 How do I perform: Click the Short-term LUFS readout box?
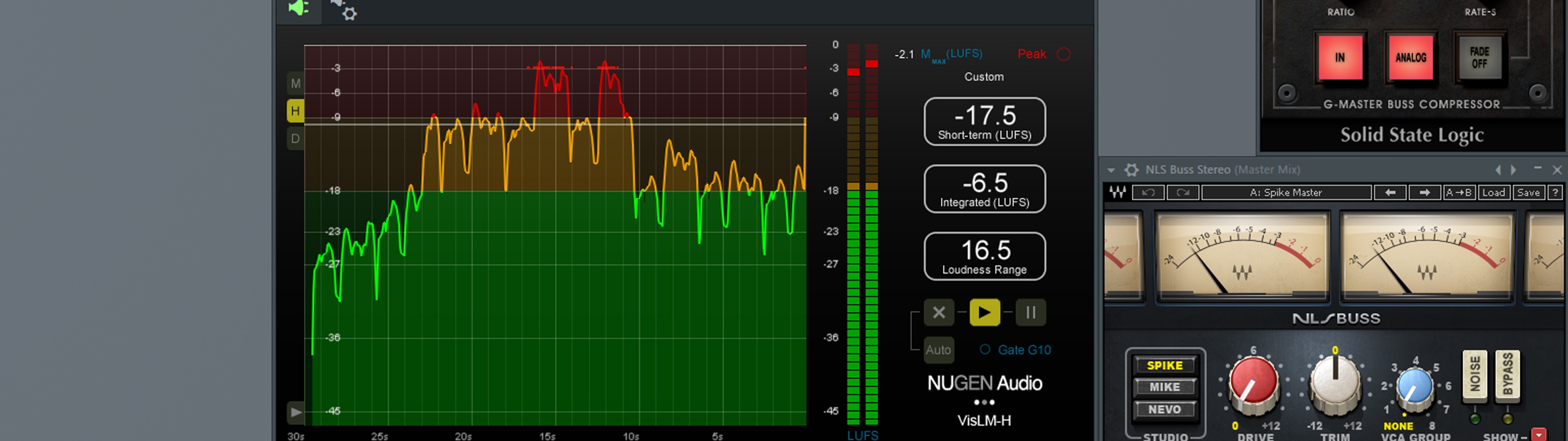984,121
